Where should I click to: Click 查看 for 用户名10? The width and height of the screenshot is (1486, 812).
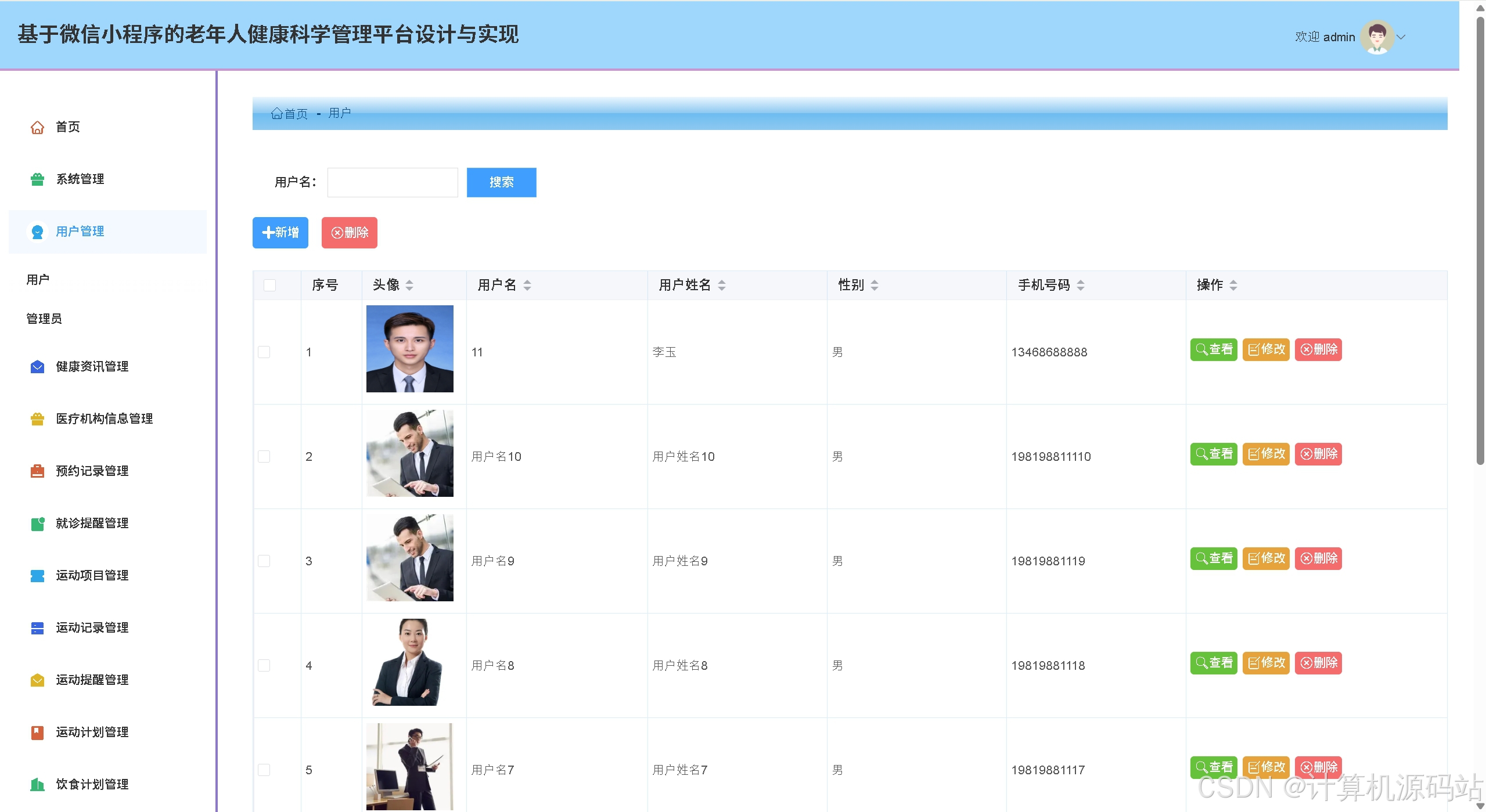pyautogui.click(x=1214, y=454)
